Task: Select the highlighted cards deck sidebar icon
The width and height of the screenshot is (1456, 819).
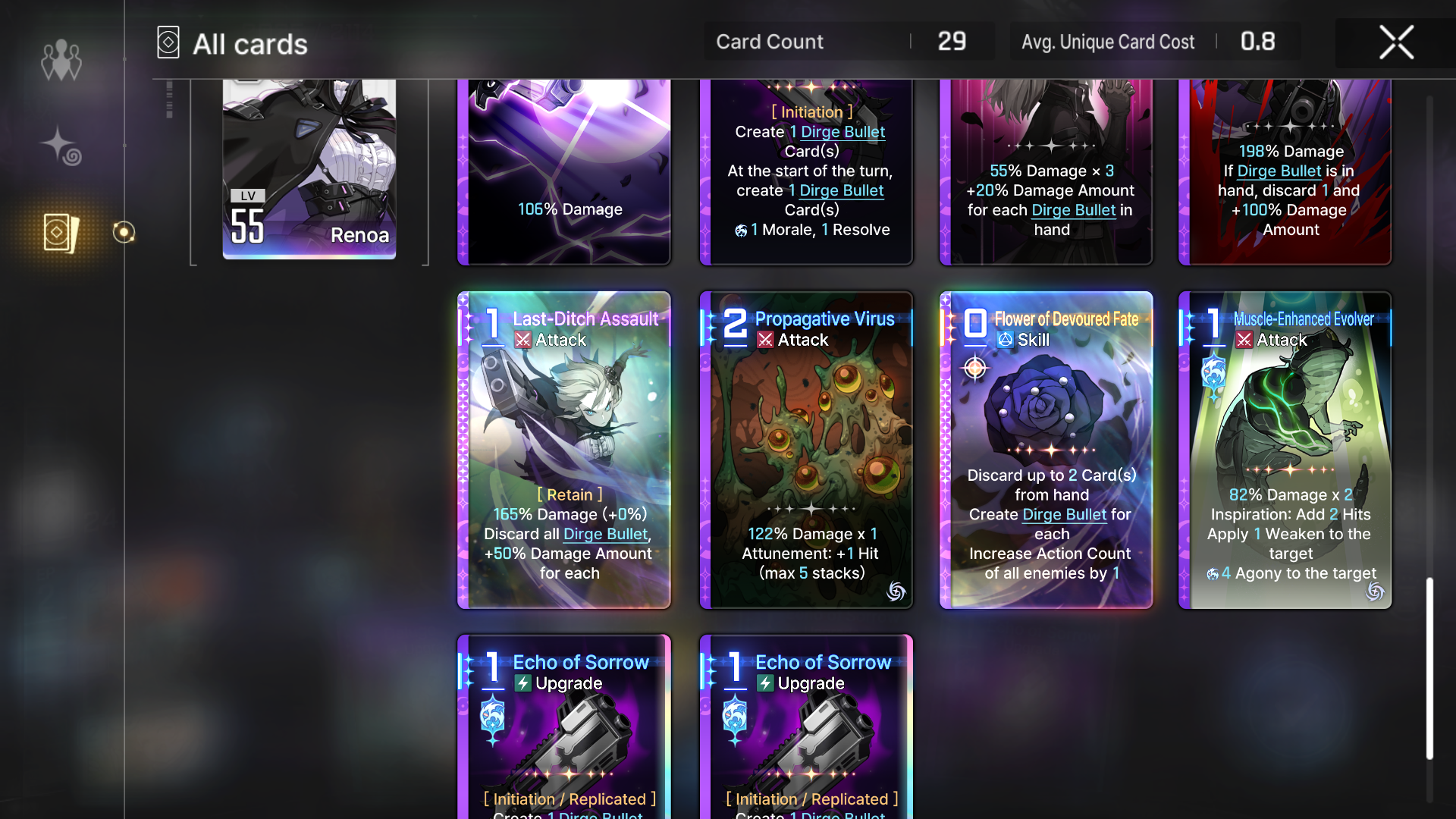Action: 61,233
